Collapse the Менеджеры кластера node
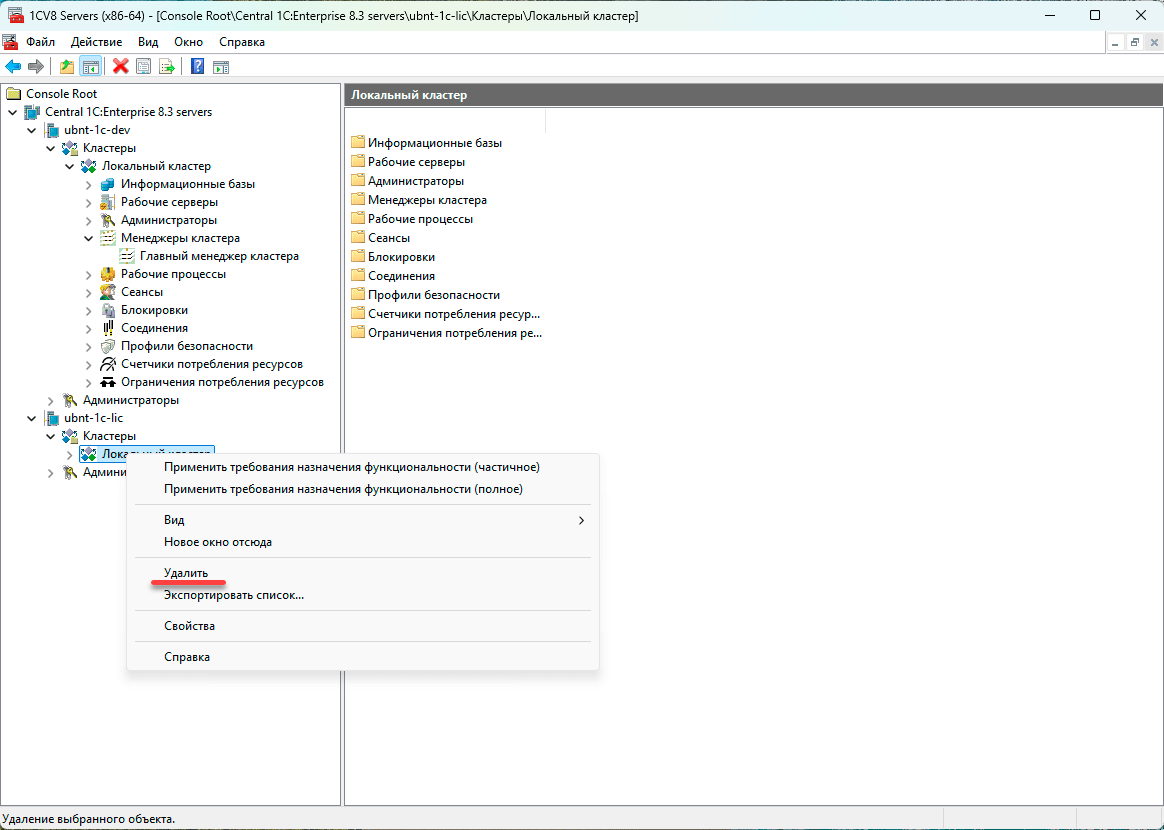This screenshot has height=830, width=1164. click(89, 238)
